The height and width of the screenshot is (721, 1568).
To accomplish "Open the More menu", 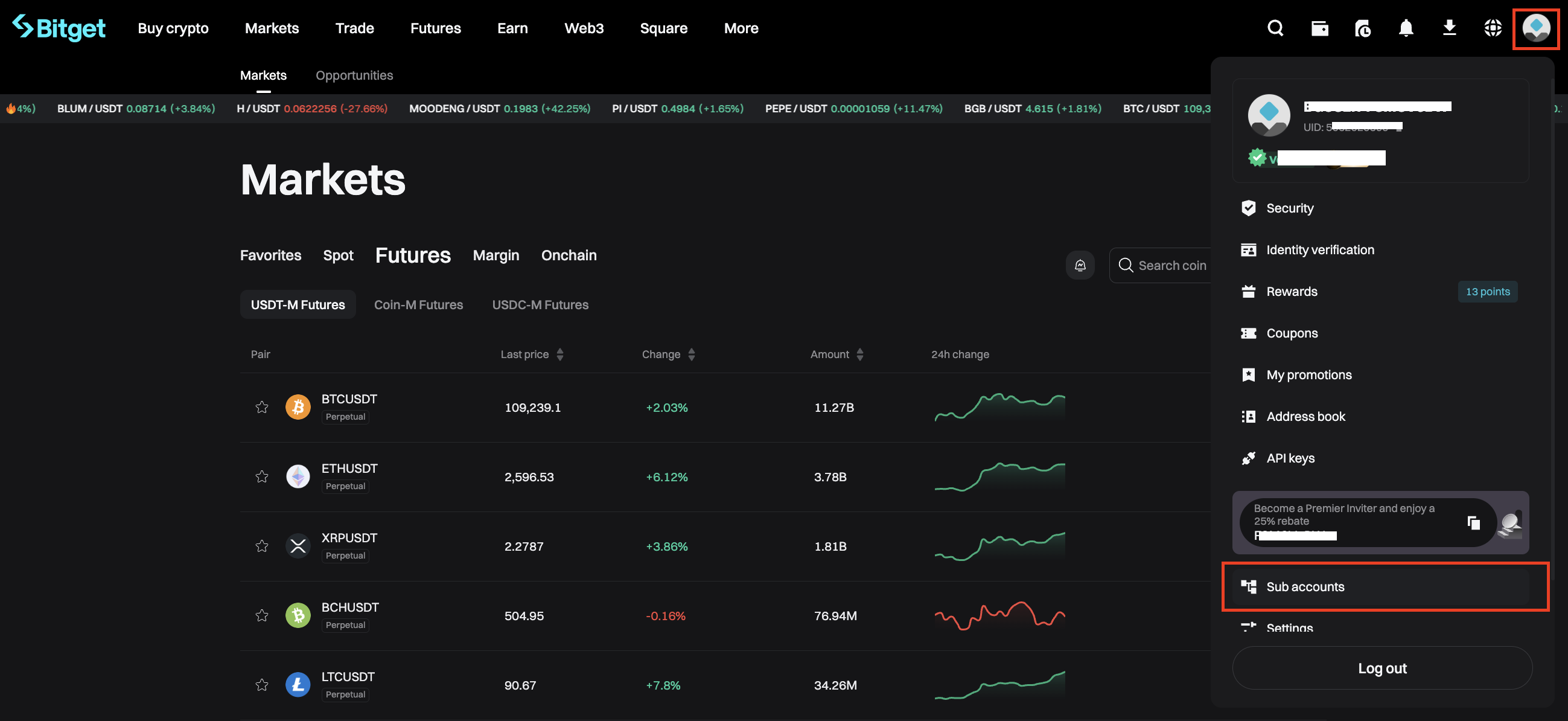I will [x=741, y=28].
